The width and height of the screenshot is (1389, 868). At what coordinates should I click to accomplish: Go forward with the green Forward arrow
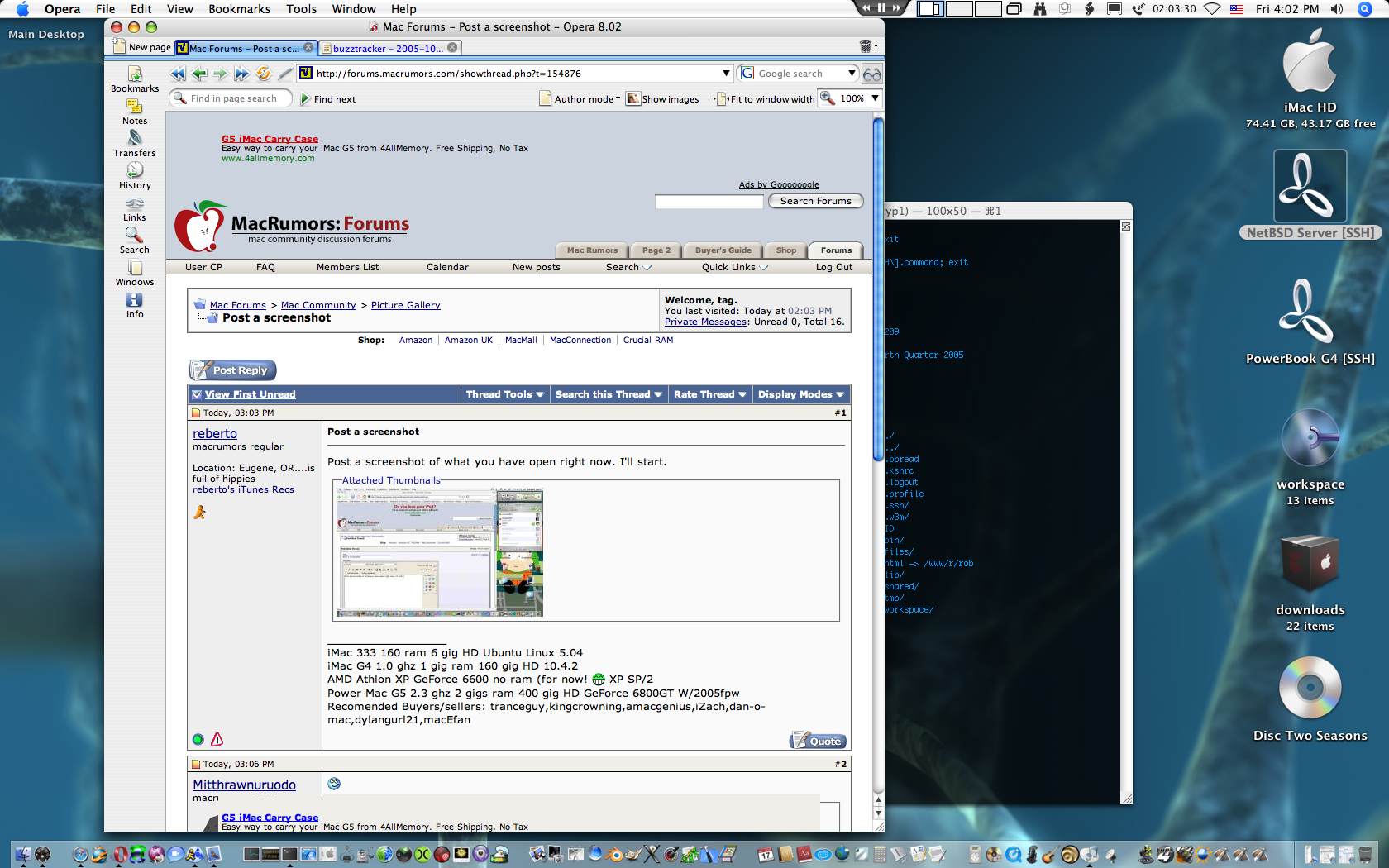[x=220, y=74]
